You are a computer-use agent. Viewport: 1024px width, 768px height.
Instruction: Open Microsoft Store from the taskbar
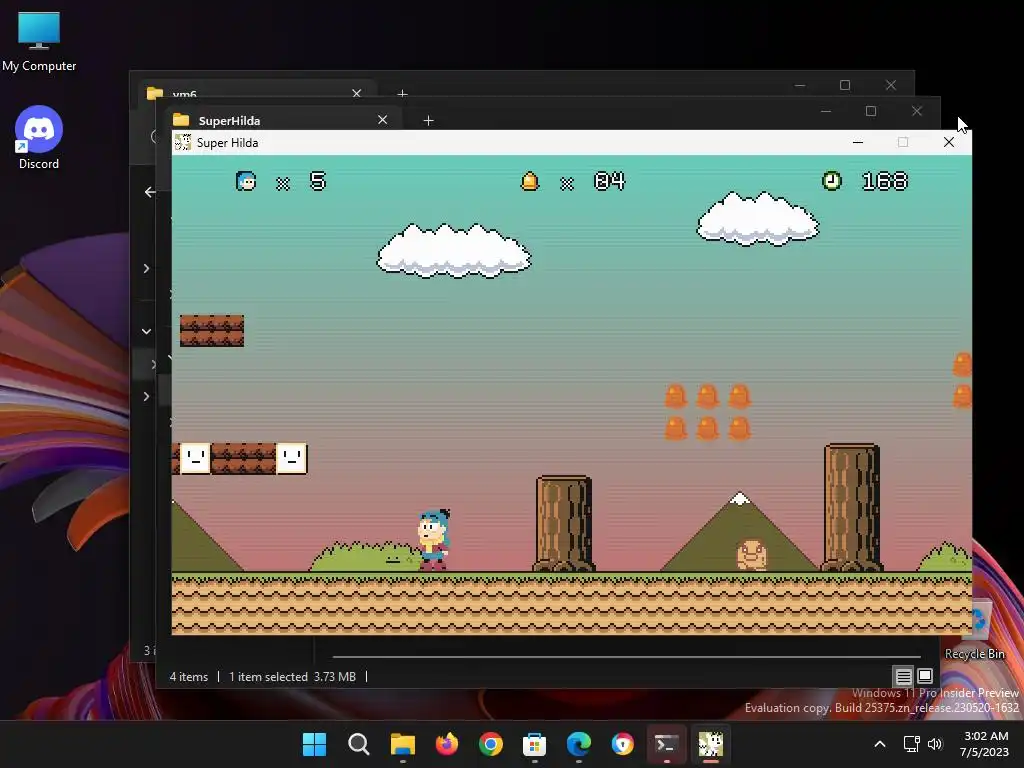click(x=534, y=744)
